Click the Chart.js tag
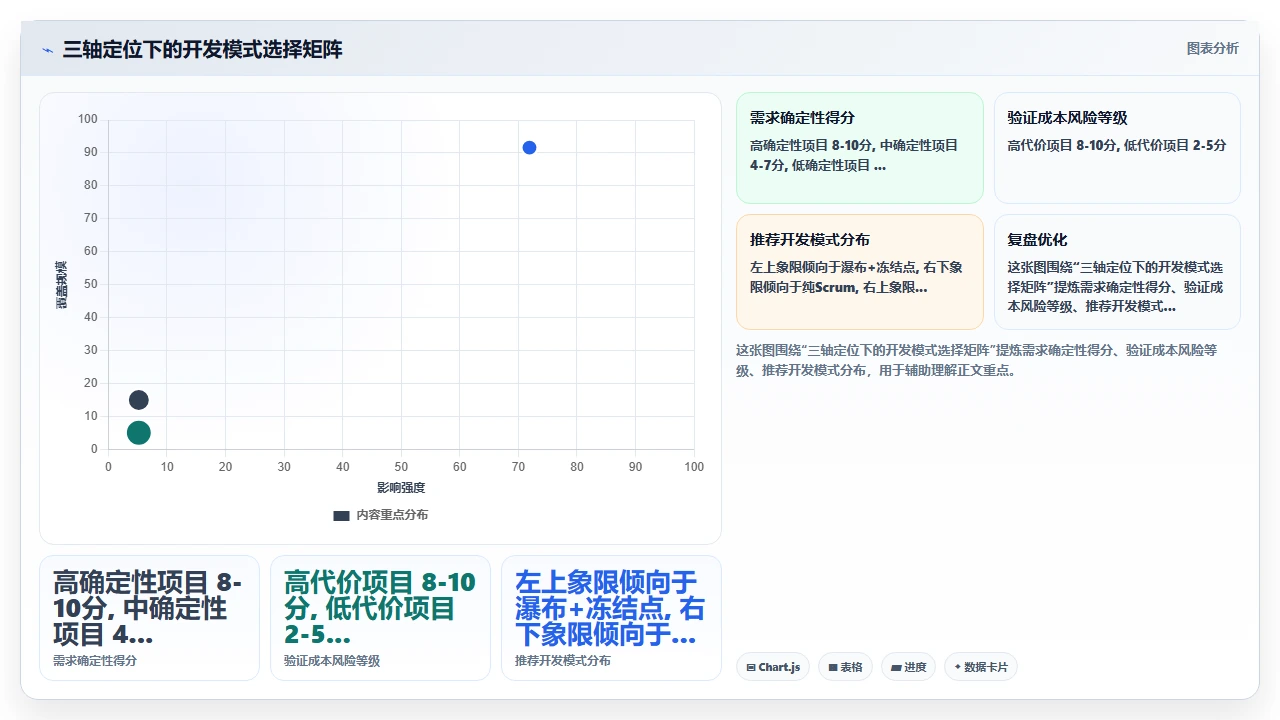 pos(773,667)
